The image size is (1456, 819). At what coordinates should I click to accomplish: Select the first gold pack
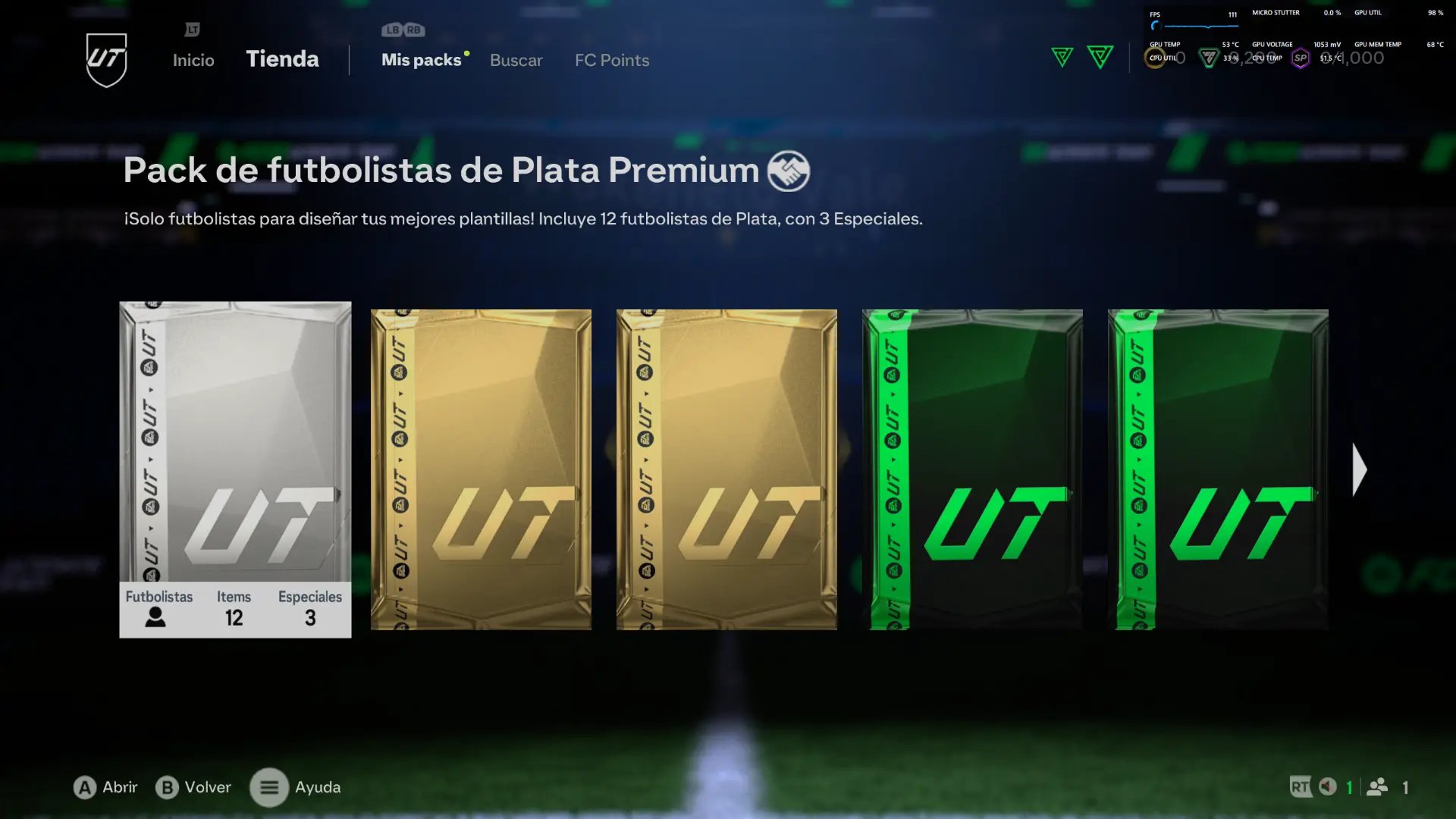point(481,469)
